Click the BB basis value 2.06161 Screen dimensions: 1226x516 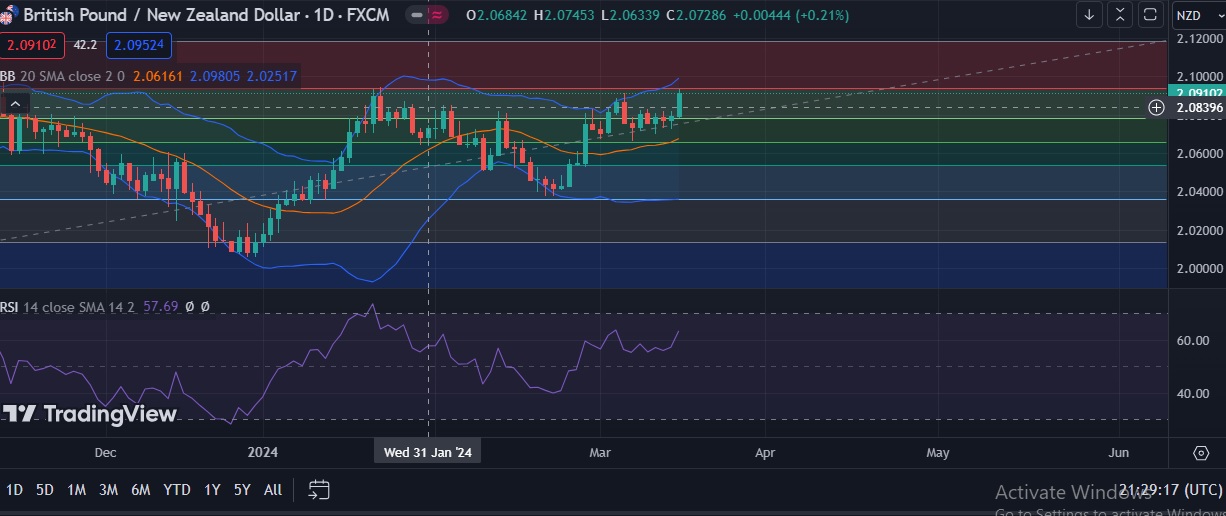coord(157,76)
